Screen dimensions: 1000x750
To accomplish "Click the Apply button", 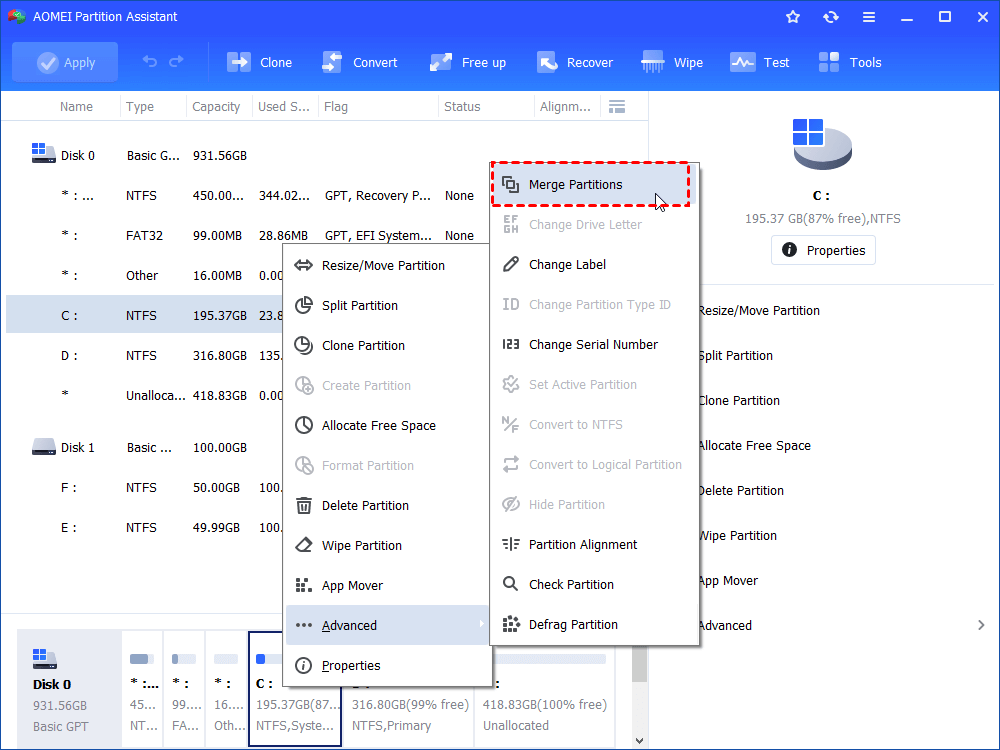I will 65,62.
